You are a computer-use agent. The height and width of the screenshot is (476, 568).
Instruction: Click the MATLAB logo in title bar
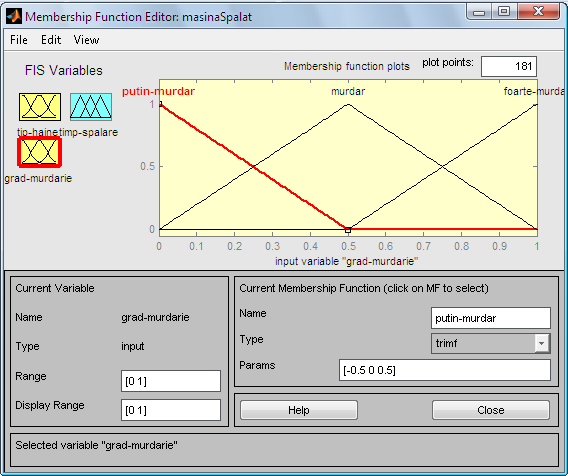pyautogui.click(x=14, y=16)
